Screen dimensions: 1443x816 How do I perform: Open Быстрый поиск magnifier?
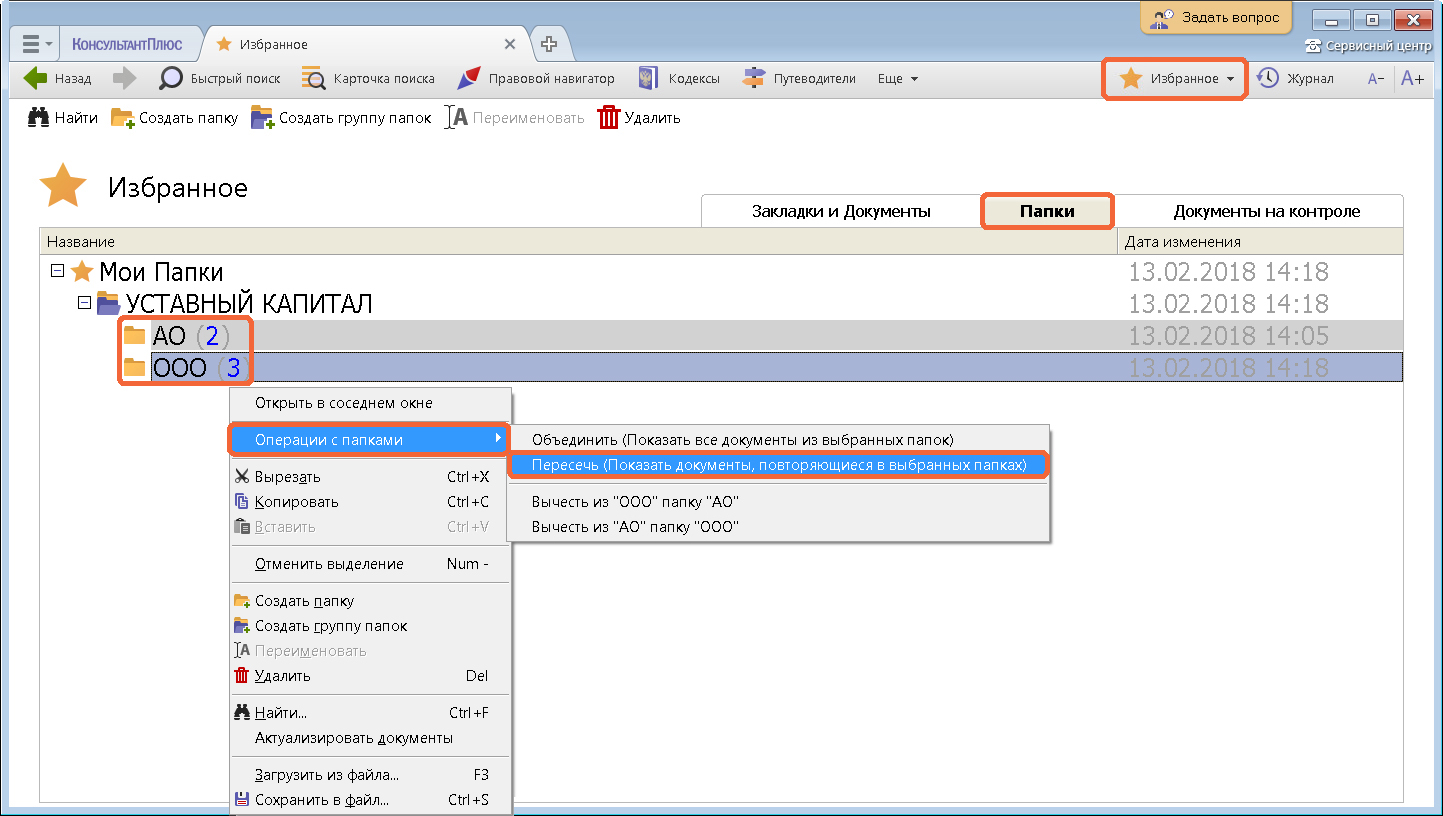tap(221, 78)
